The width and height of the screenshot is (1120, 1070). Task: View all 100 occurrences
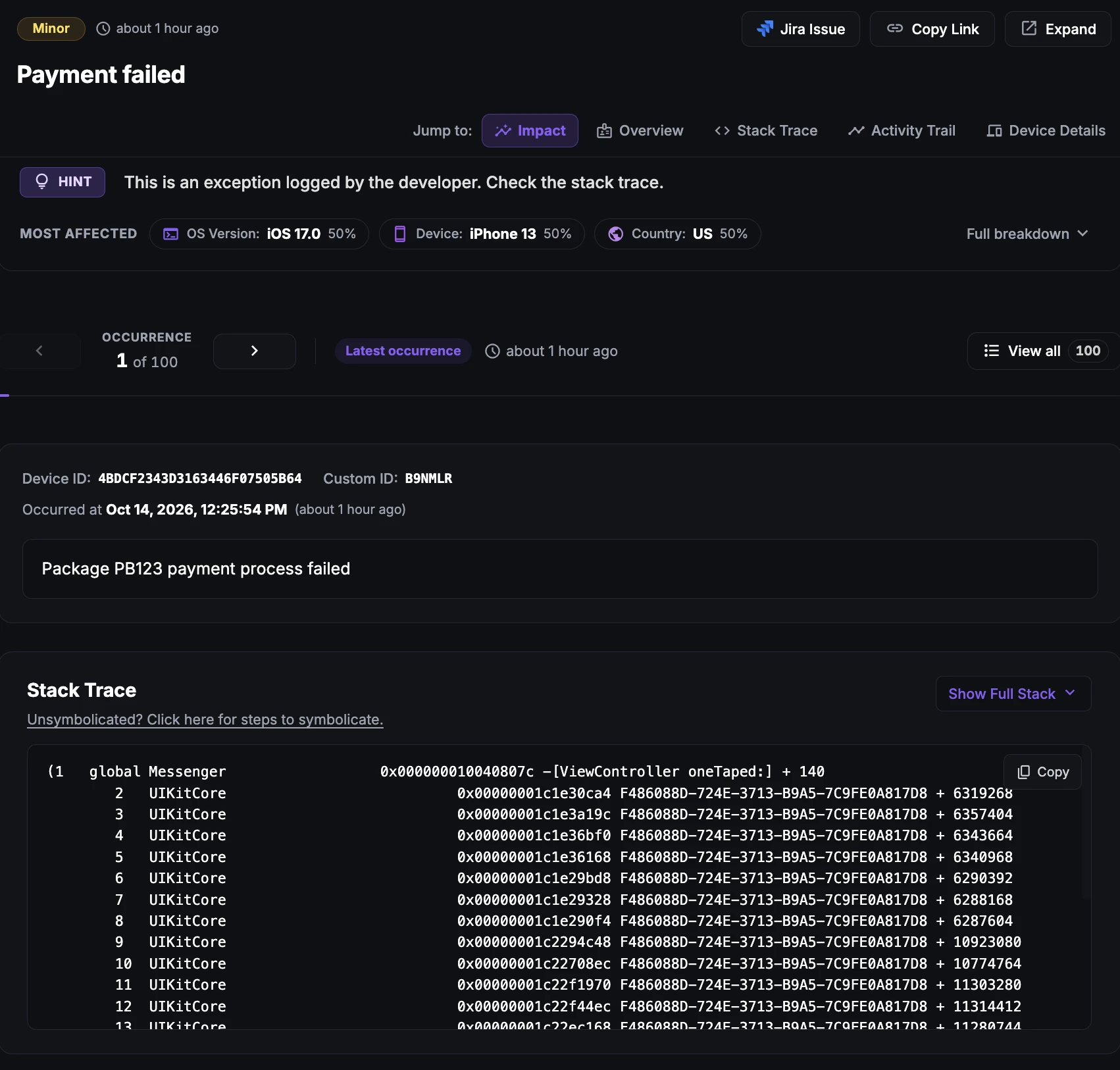coord(1044,351)
